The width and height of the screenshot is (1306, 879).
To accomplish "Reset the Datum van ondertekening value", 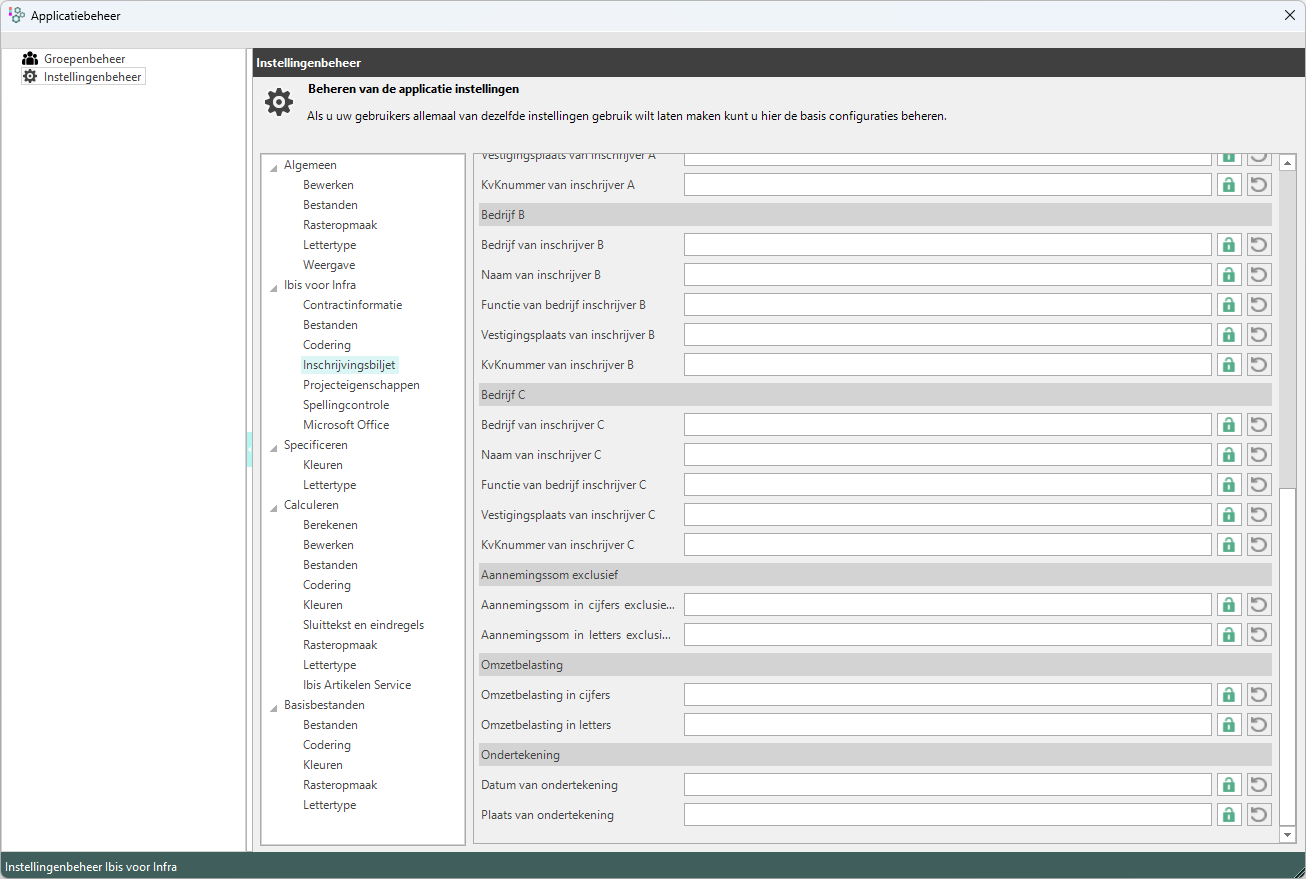I will point(1259,785).
